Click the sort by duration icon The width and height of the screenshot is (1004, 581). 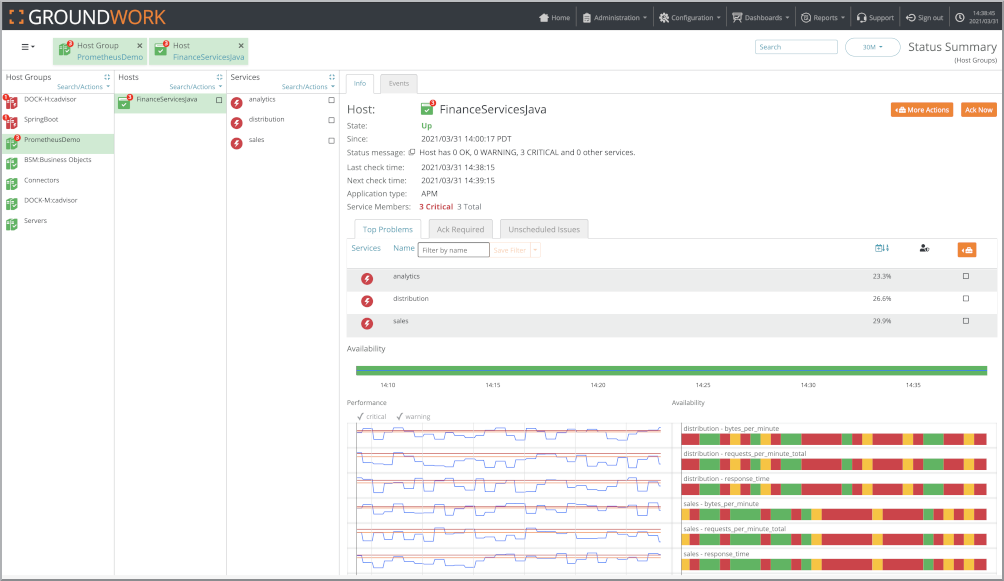coord(882,248)
